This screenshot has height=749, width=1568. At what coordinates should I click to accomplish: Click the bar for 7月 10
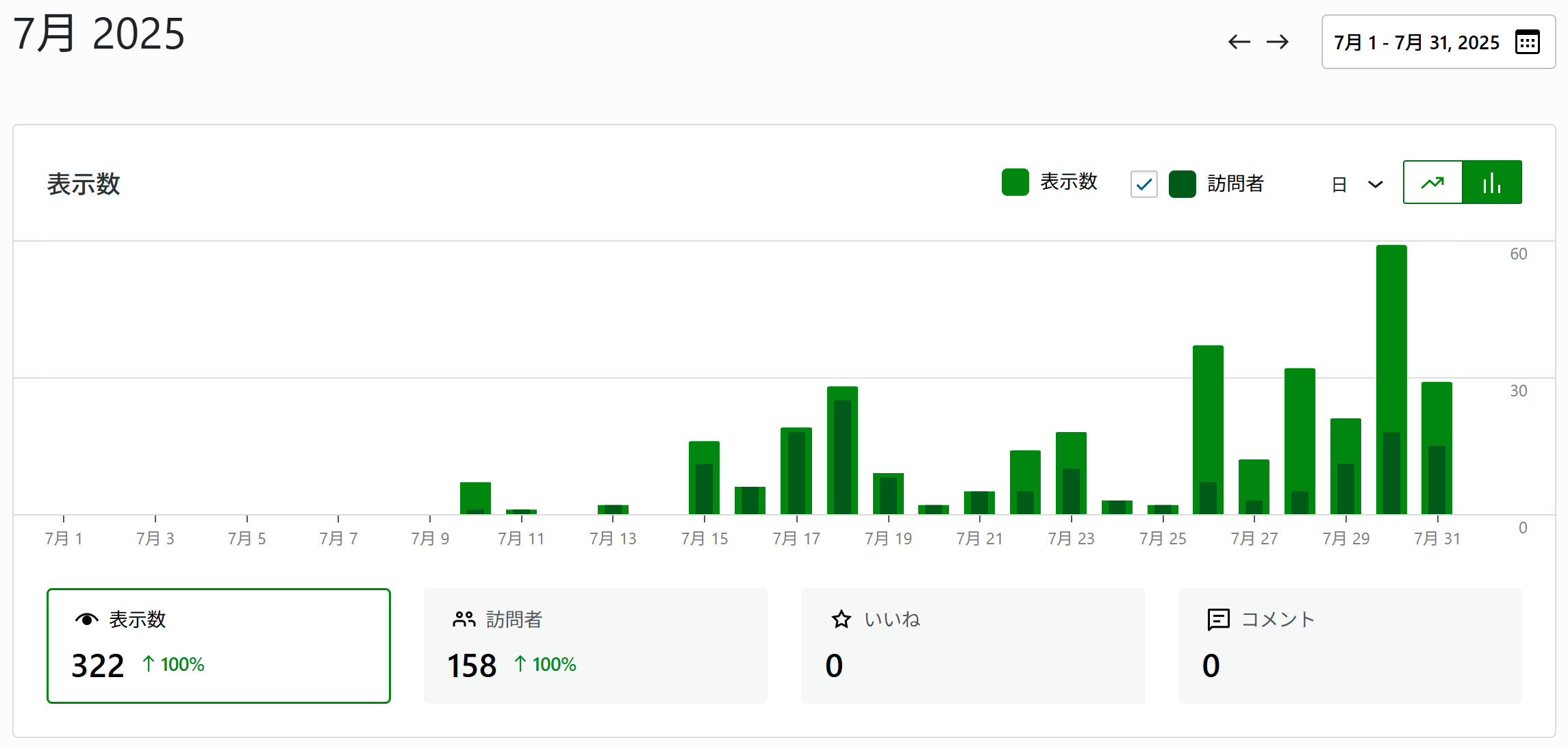point(475,498)
